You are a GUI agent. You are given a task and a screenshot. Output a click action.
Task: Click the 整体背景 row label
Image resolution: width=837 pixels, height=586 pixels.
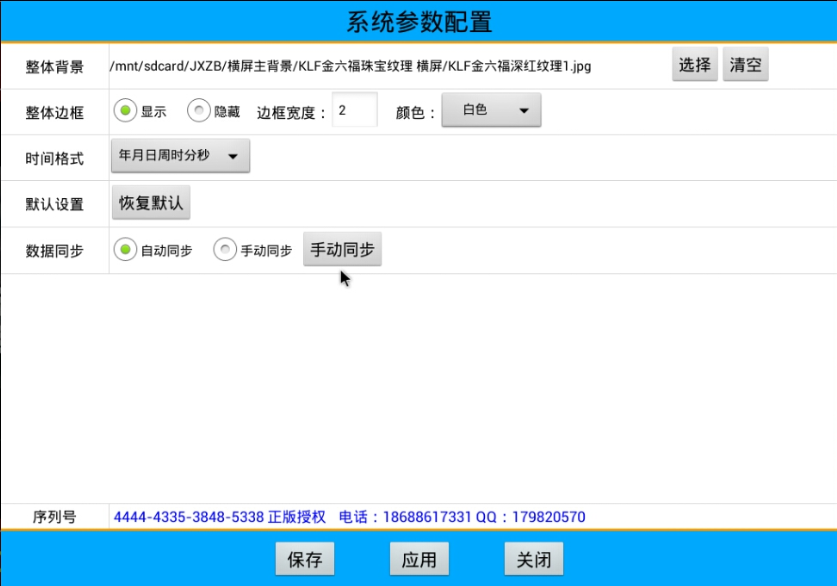point(54,67)
